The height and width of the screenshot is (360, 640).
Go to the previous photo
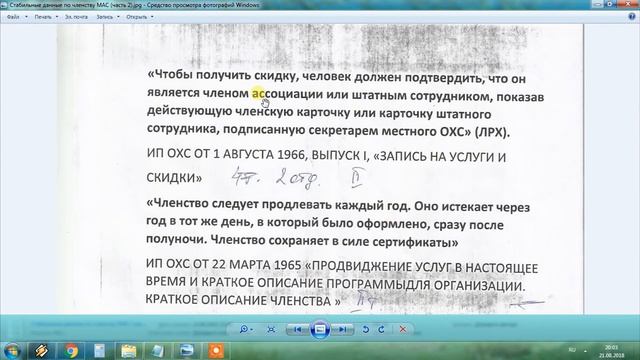298,329
